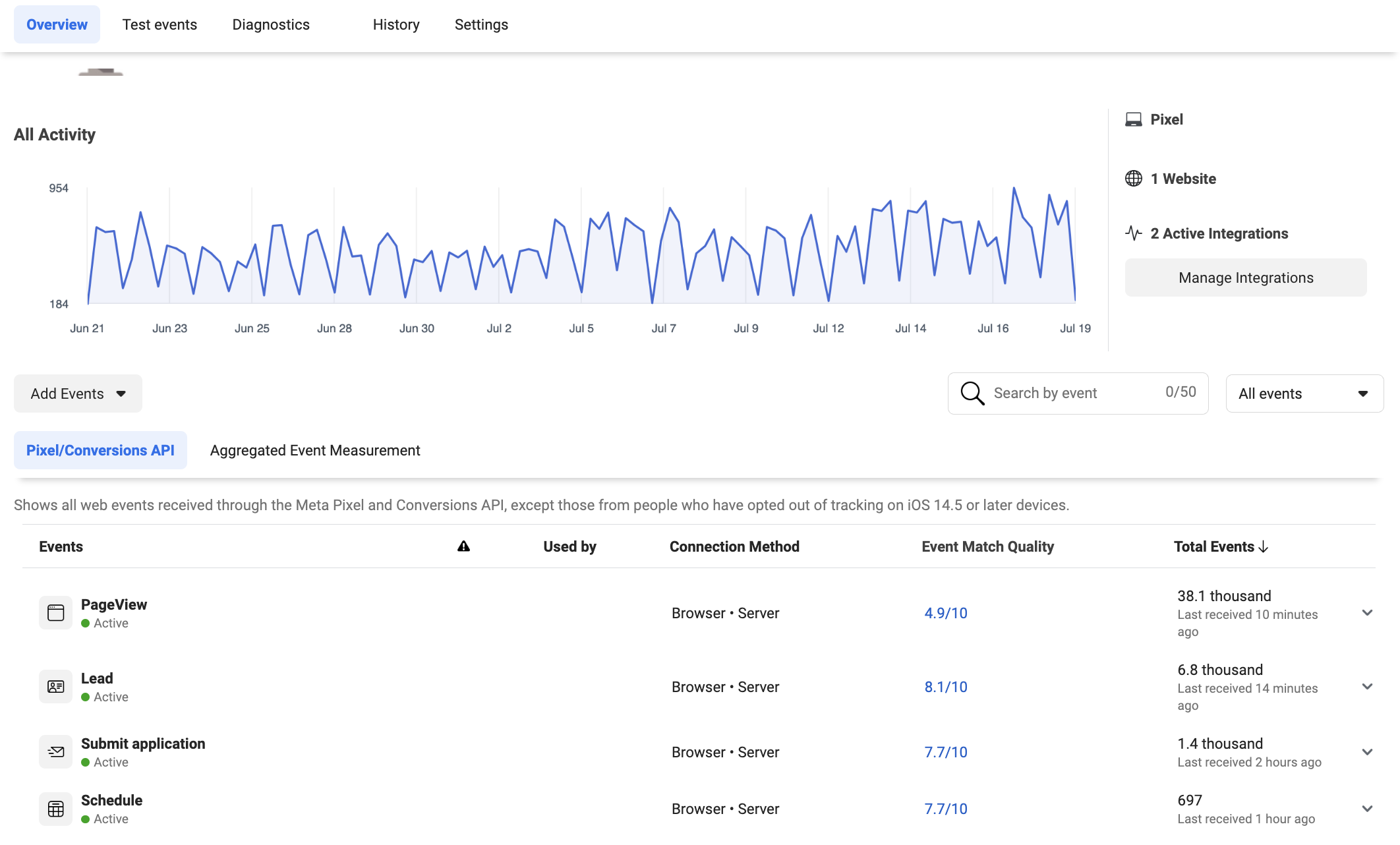Viewport: 1400px width, 845px height.
Task: Switch to the Pixel/Conversions API tab
Action: click(x=100, y=450)
